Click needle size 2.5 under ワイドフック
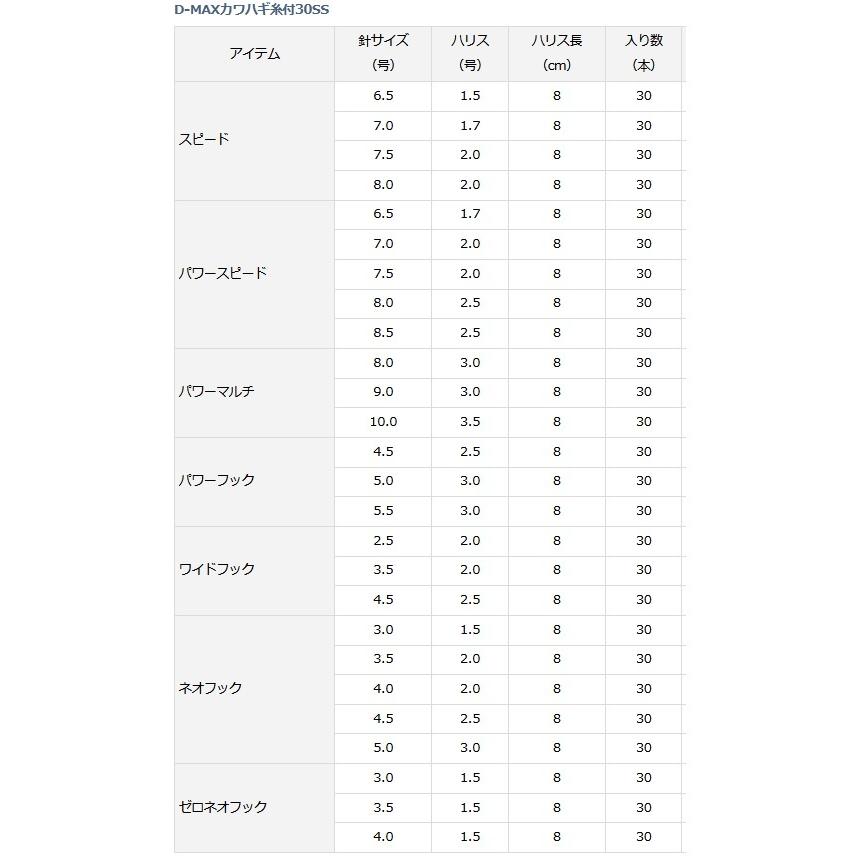Screen dimensions: 857x857 pyautogui.click(x=383, y=541)
